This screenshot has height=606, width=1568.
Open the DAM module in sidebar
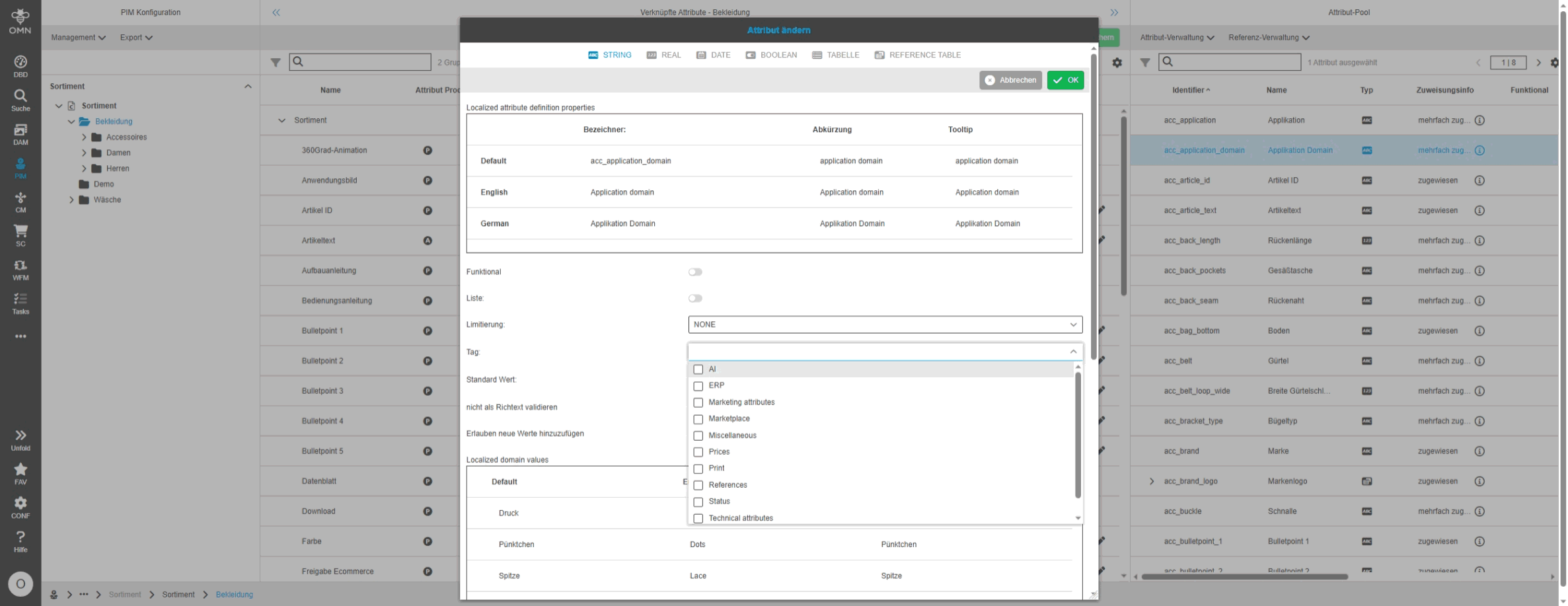tap(20, 133)
